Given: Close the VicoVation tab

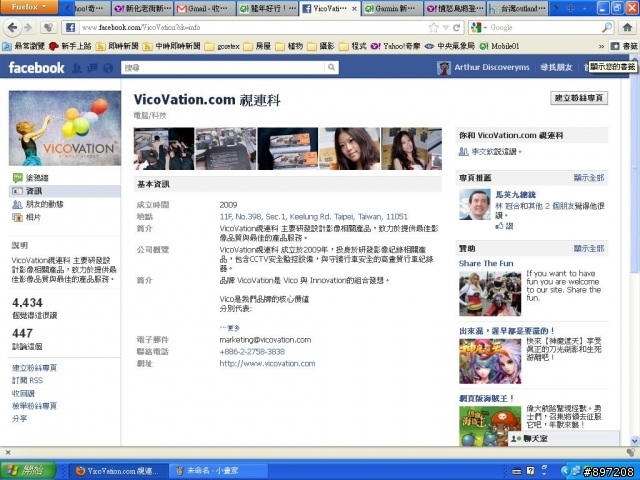Looking at the screenshot, I should pyautogui.click(x=354, y=9).
